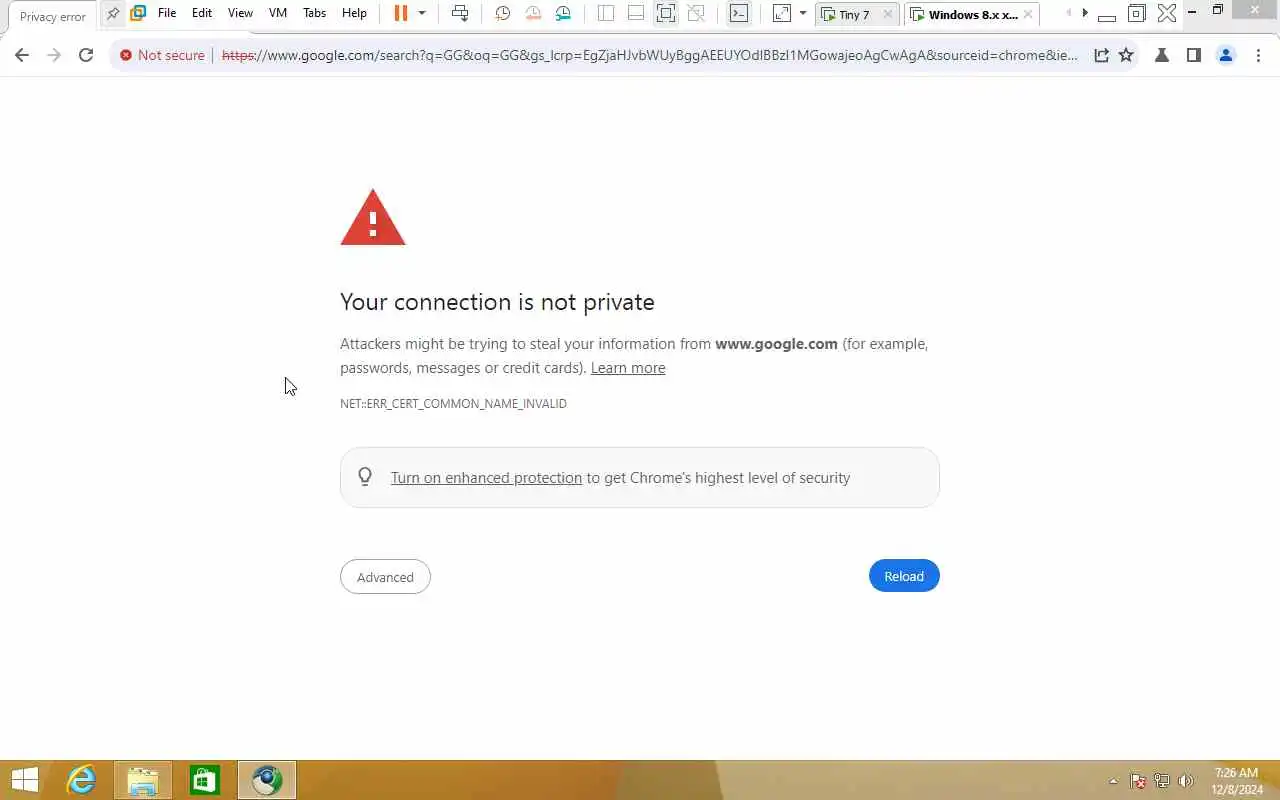Toggle the thumbnail bar in VMware toolbar
The height and width of the screenshot is (800, 1280).
tap(636, 14)
